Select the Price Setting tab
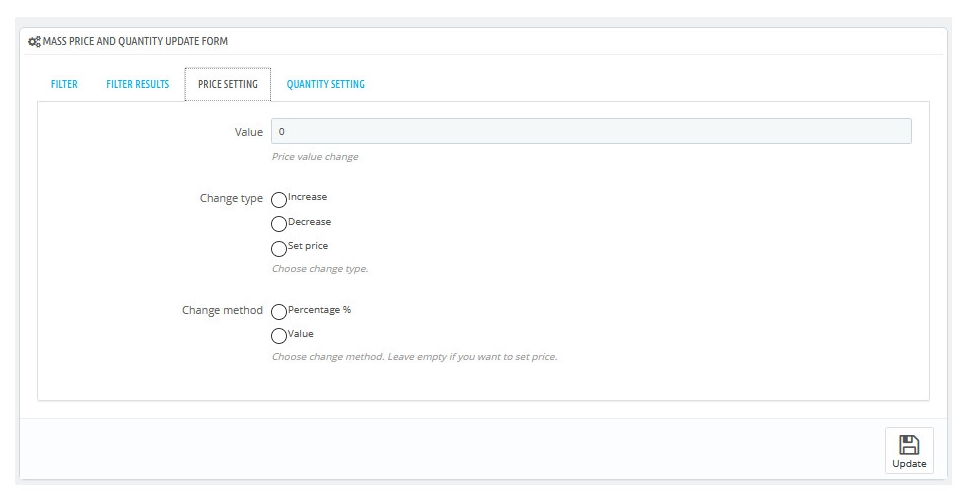 [x=228, y=84]
